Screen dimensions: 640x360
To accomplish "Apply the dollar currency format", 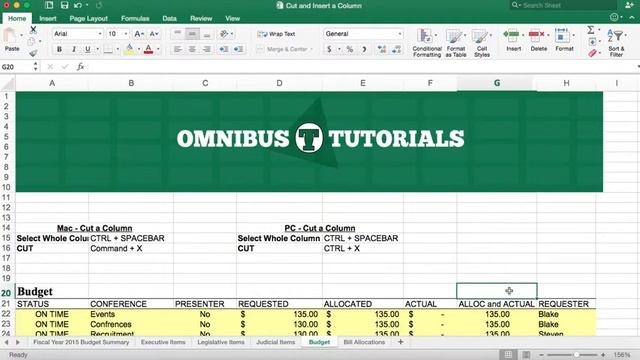I will (x=329, y=49).
